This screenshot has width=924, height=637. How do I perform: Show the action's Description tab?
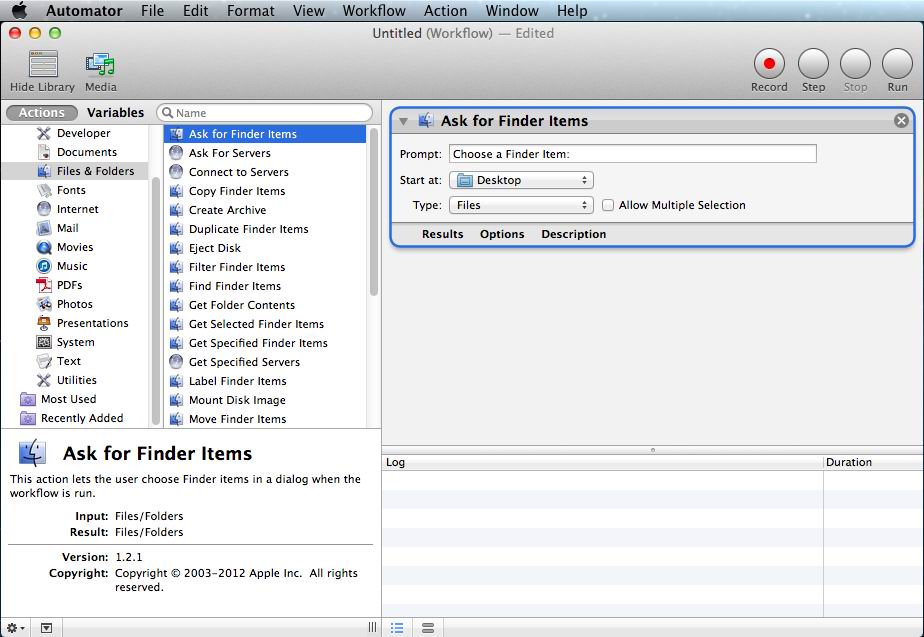click(x=573, y=234)
